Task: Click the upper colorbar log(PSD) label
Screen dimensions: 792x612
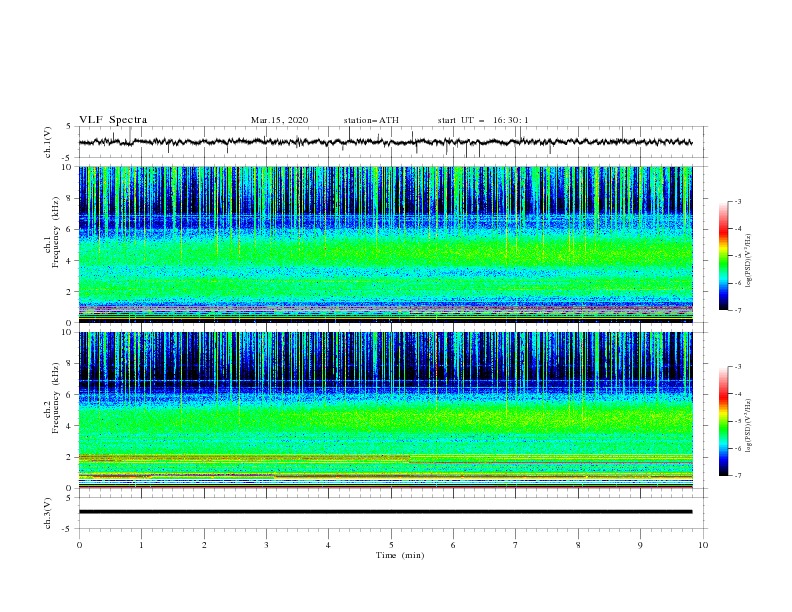Action: [748, 261]
